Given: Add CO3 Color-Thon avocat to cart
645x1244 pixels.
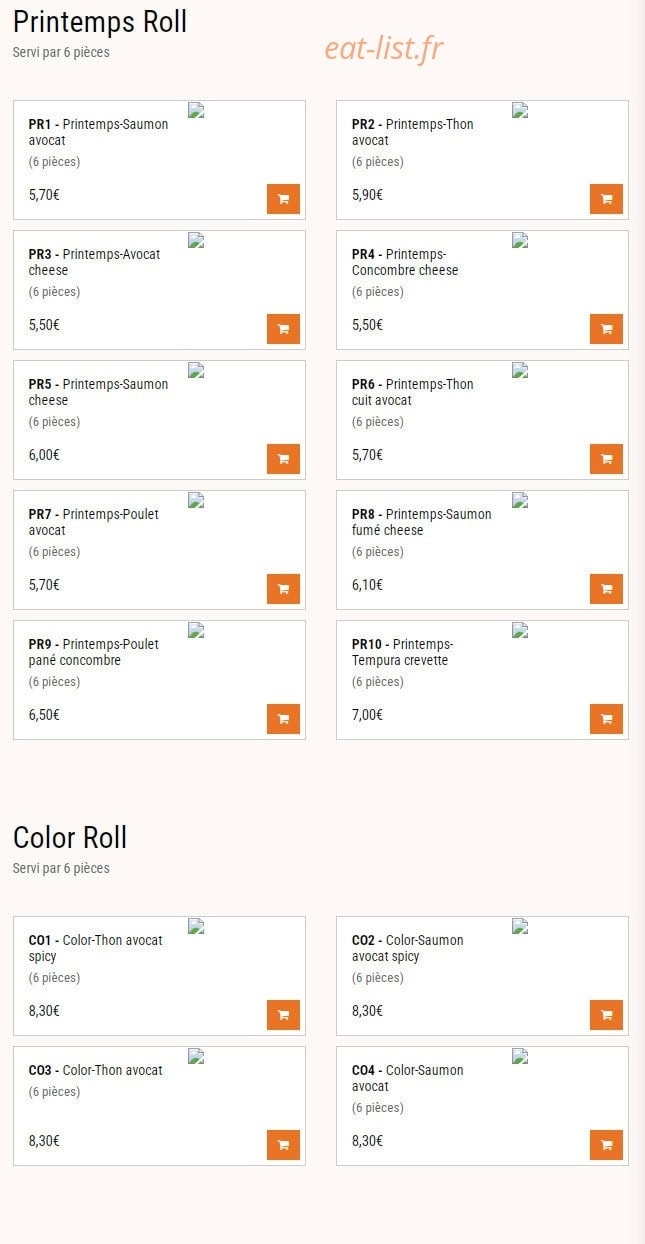Looking at the screenshot, I should [x=283, y=1145].
